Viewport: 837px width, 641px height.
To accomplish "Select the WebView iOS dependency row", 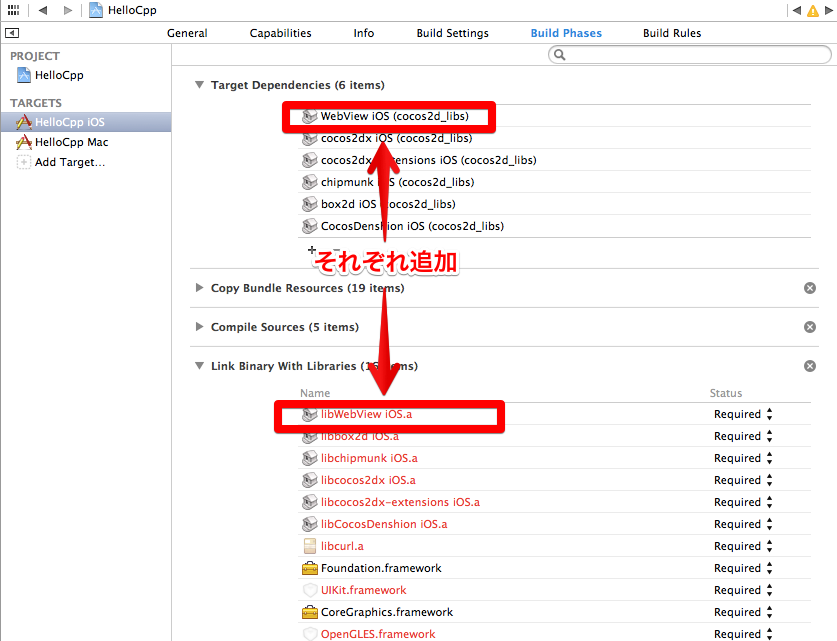I will pyautogui.click(x=554, y=116).
